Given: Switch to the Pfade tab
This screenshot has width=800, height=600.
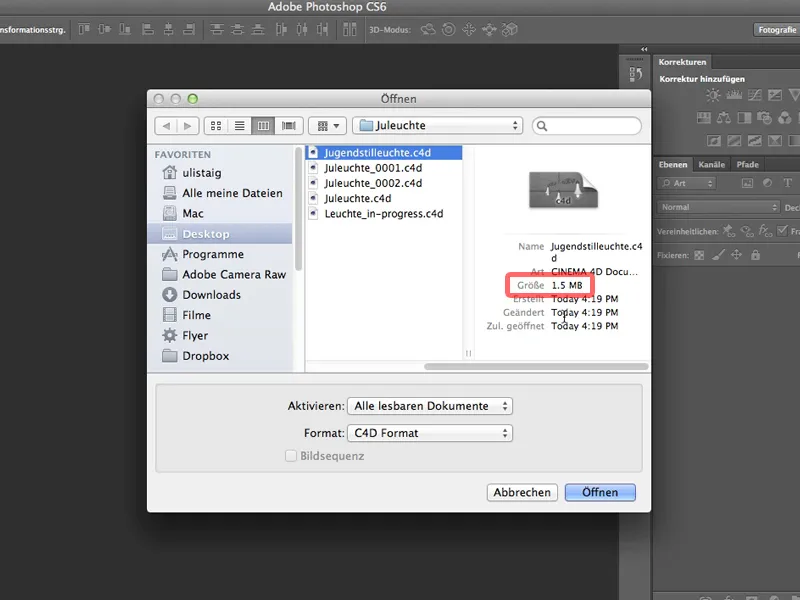Looking at the screenshot, I should coord(747,164).
